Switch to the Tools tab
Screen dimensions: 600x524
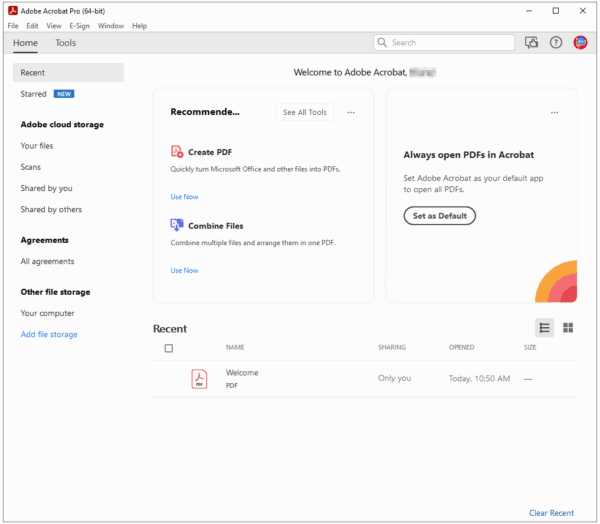point(65,42)
